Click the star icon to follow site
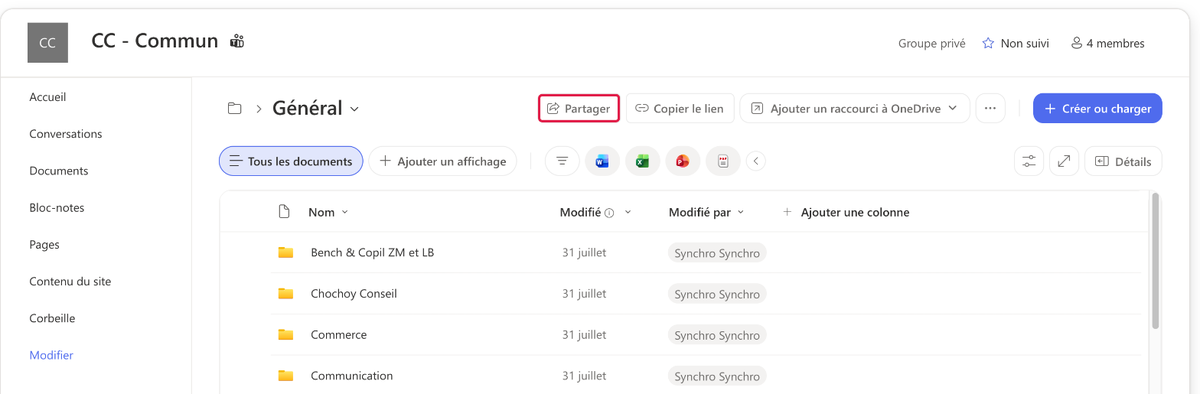The image size is (1200, 394). (x=988, y=43)
